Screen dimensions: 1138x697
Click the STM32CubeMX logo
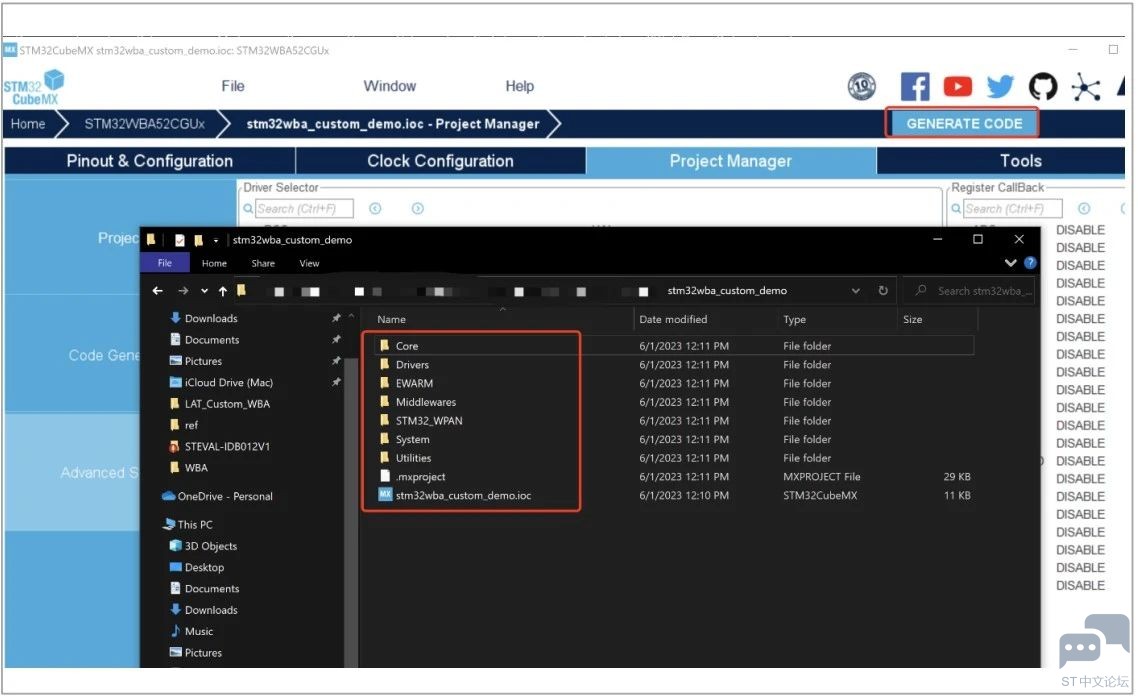33,87
